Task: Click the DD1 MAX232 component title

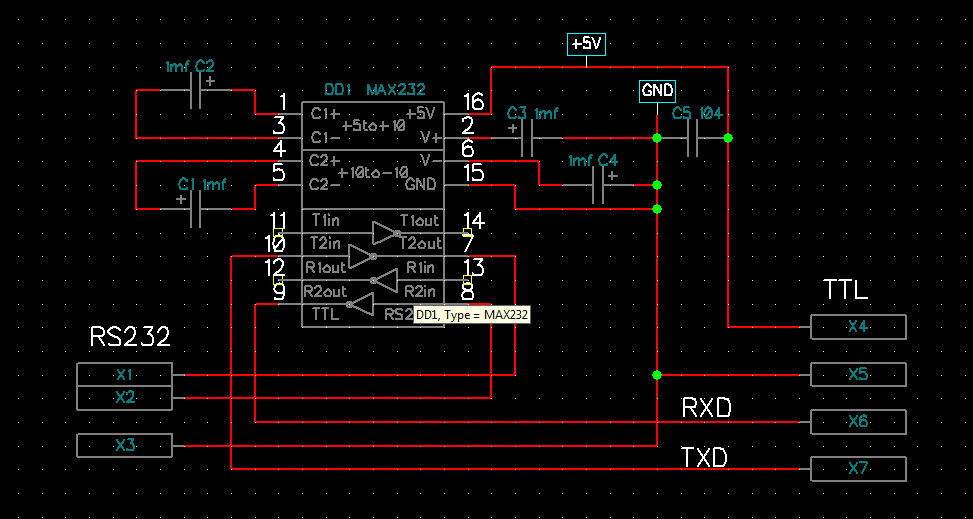Action: [362, 90]
